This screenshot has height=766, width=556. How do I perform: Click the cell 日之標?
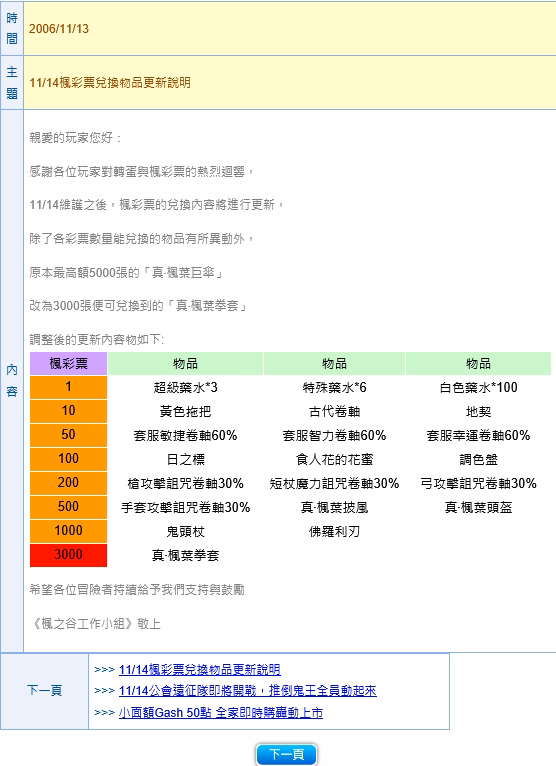[186, 459]
